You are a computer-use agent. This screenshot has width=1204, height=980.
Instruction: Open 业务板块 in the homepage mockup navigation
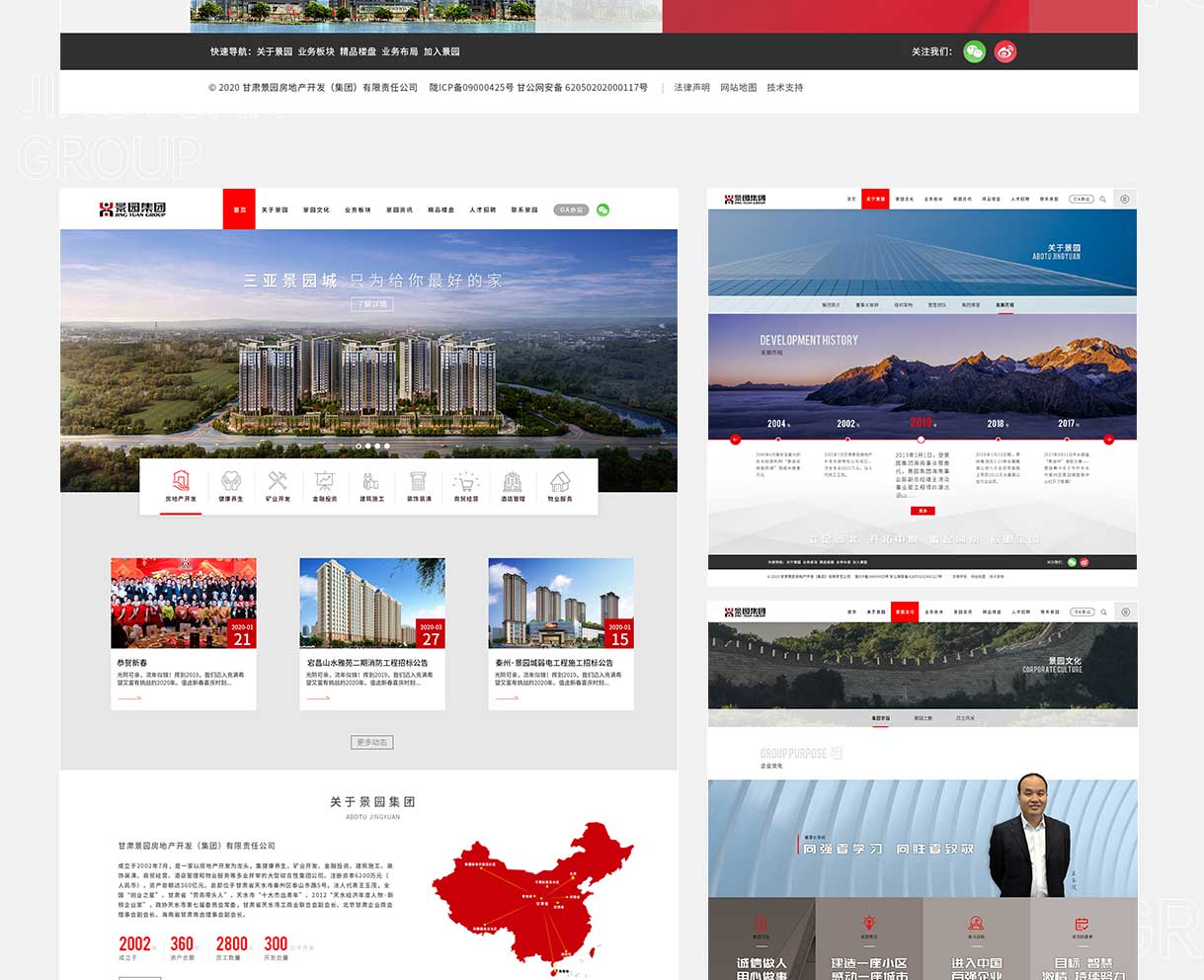pos(358,209)
